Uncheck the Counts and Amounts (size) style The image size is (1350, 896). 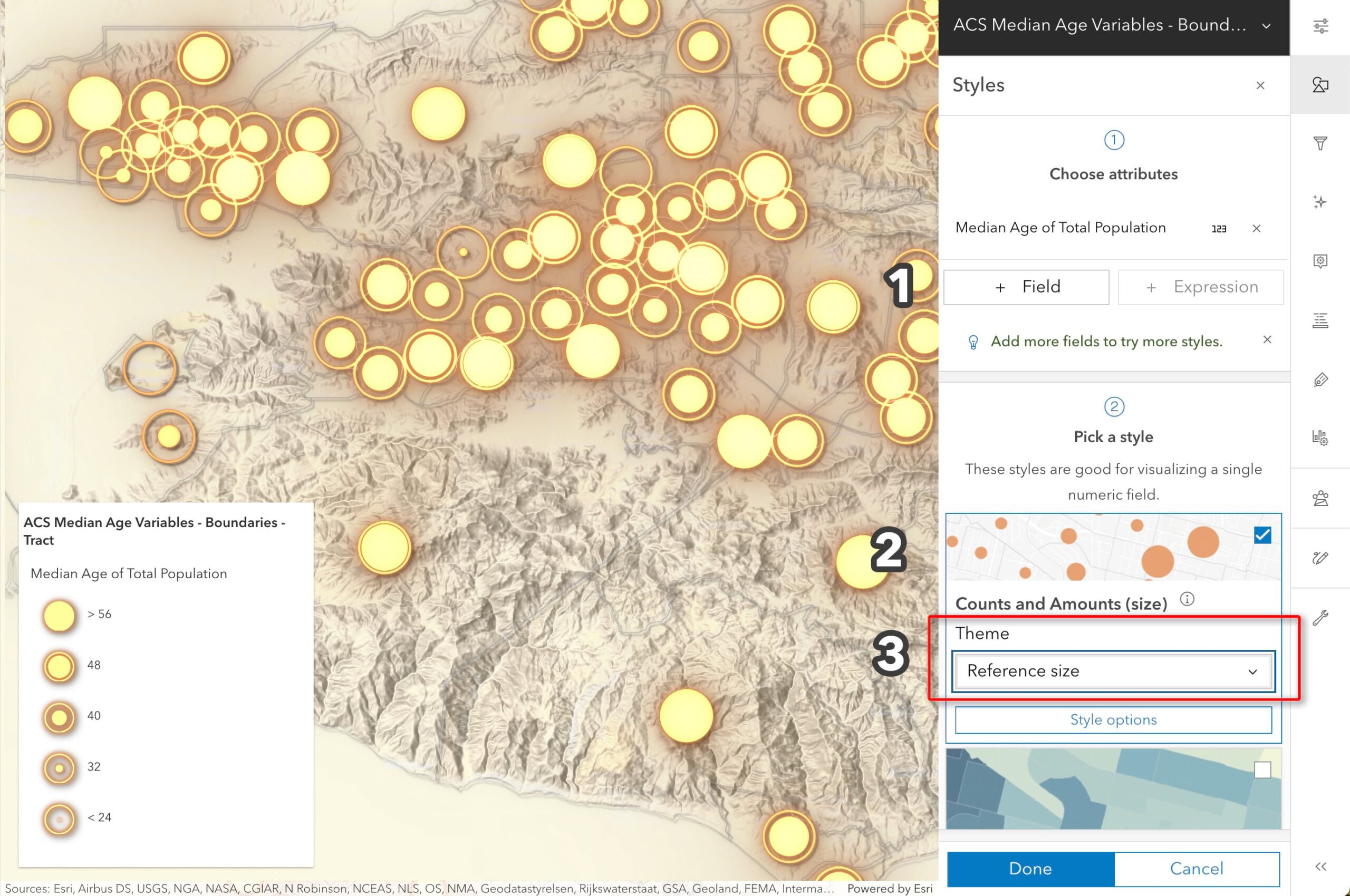click(1262, 535)
